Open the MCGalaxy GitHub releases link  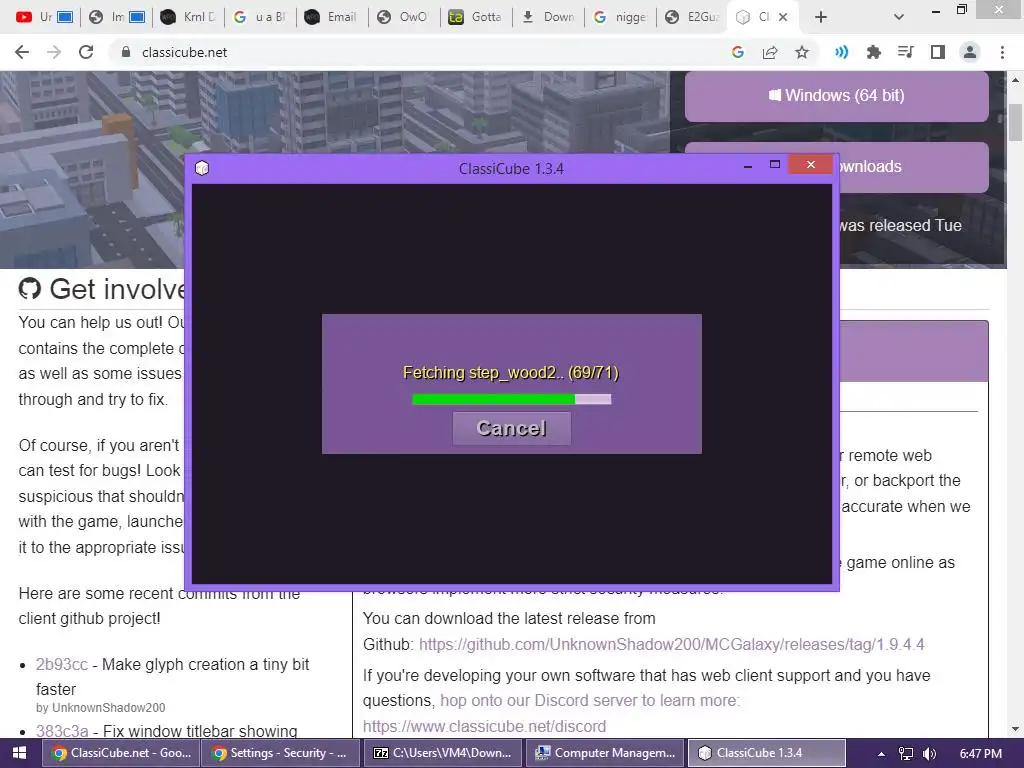[671, 645]
